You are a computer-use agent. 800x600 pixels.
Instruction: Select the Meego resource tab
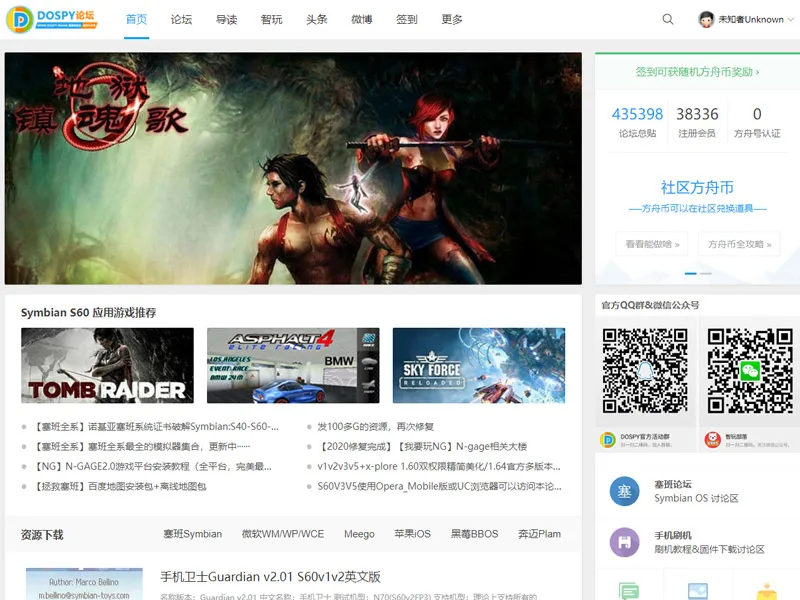(359, 534)
